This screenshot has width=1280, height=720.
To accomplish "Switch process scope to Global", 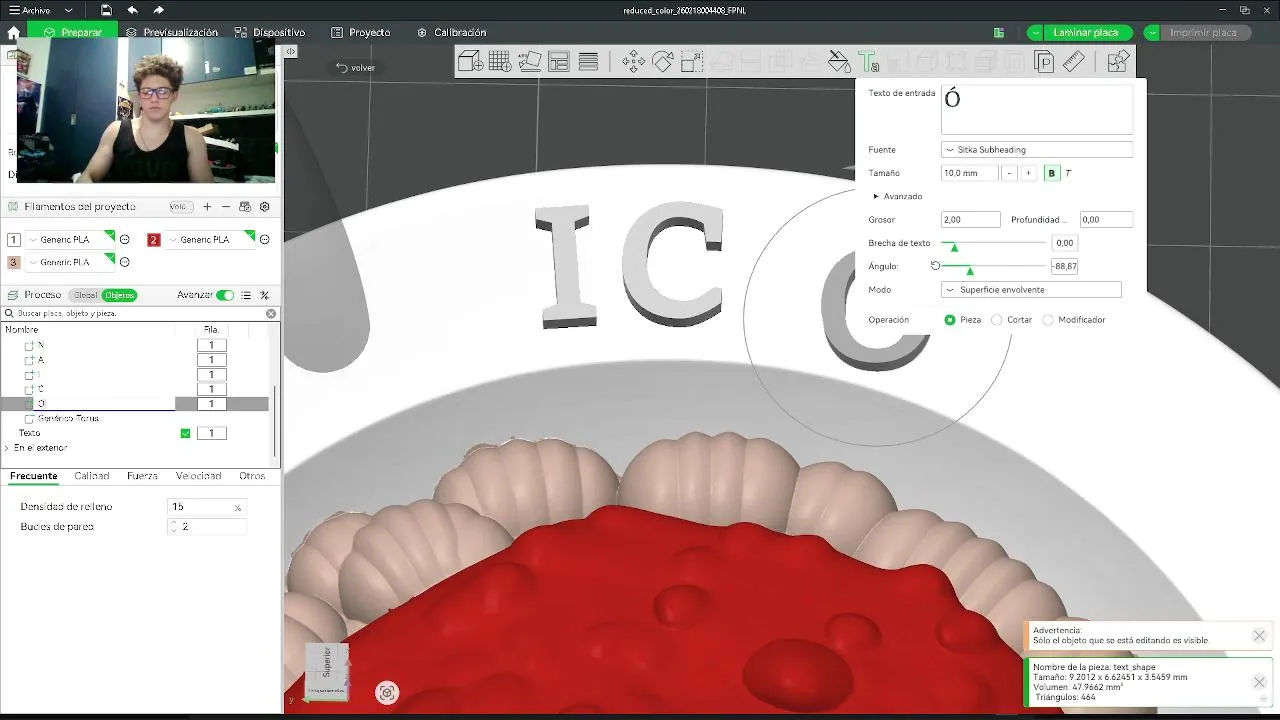I will click(85, 295).
